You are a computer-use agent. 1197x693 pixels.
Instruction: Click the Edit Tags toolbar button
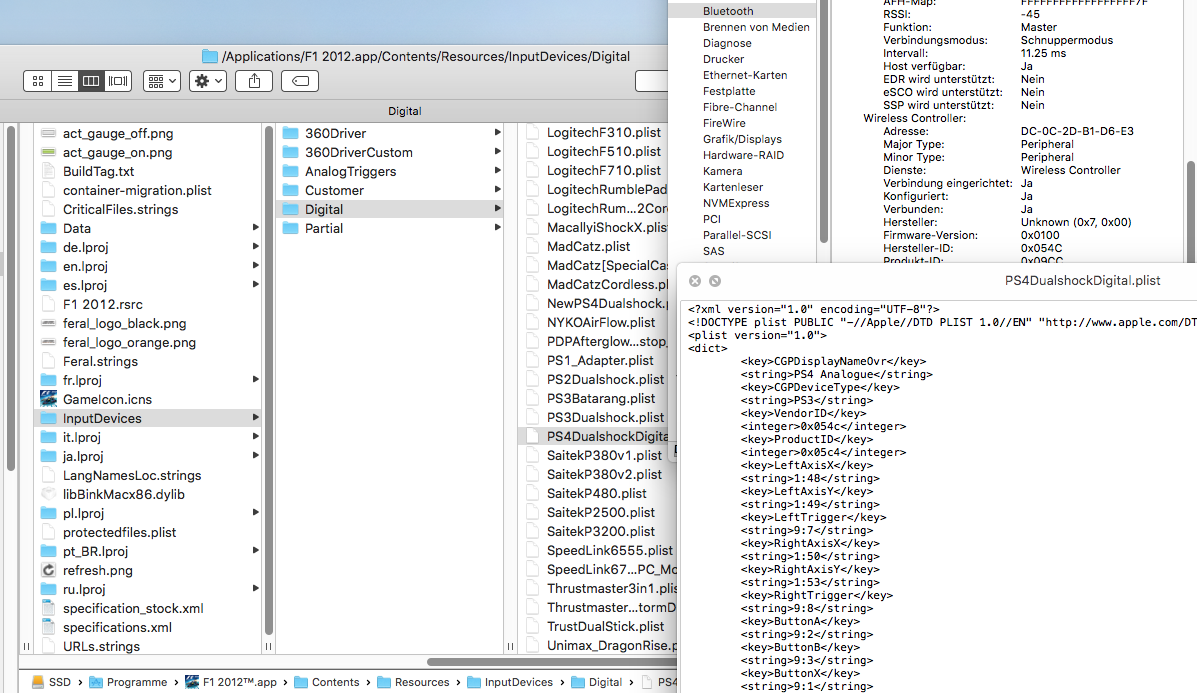click(x=300, y=81)
